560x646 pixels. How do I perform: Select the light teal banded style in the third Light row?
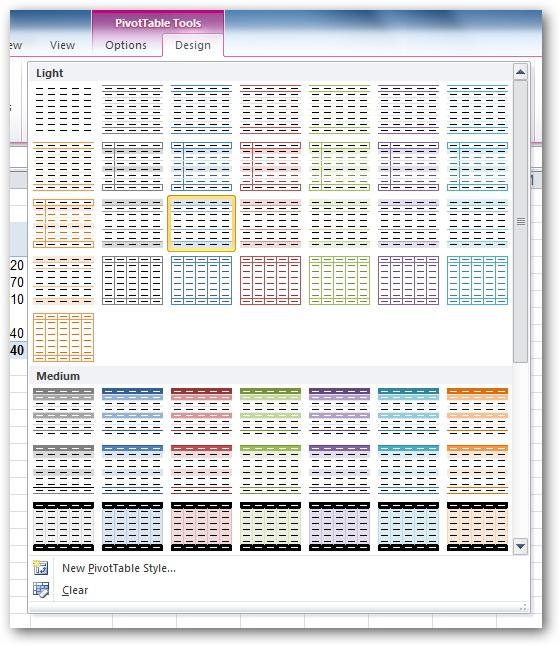tap(478, 223)
